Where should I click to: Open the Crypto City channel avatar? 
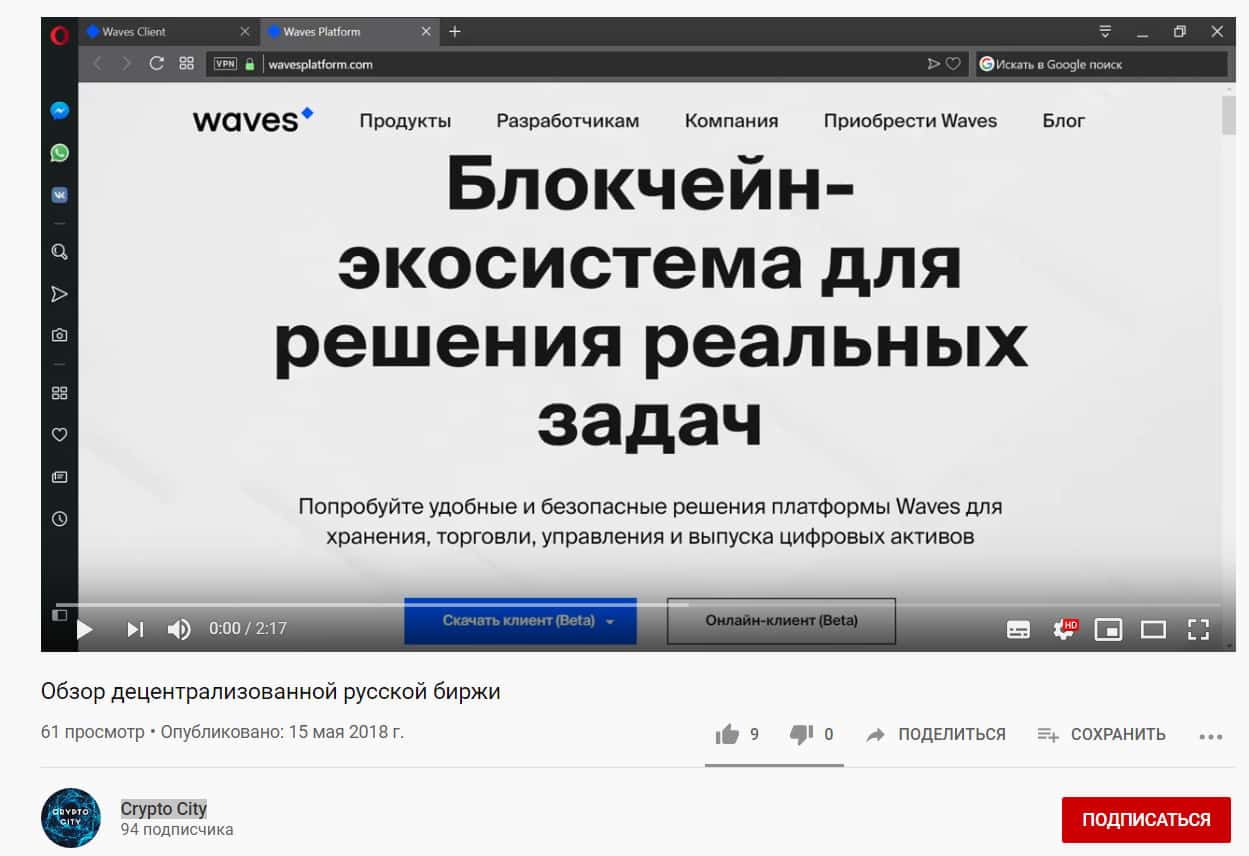tap(71, 818)
